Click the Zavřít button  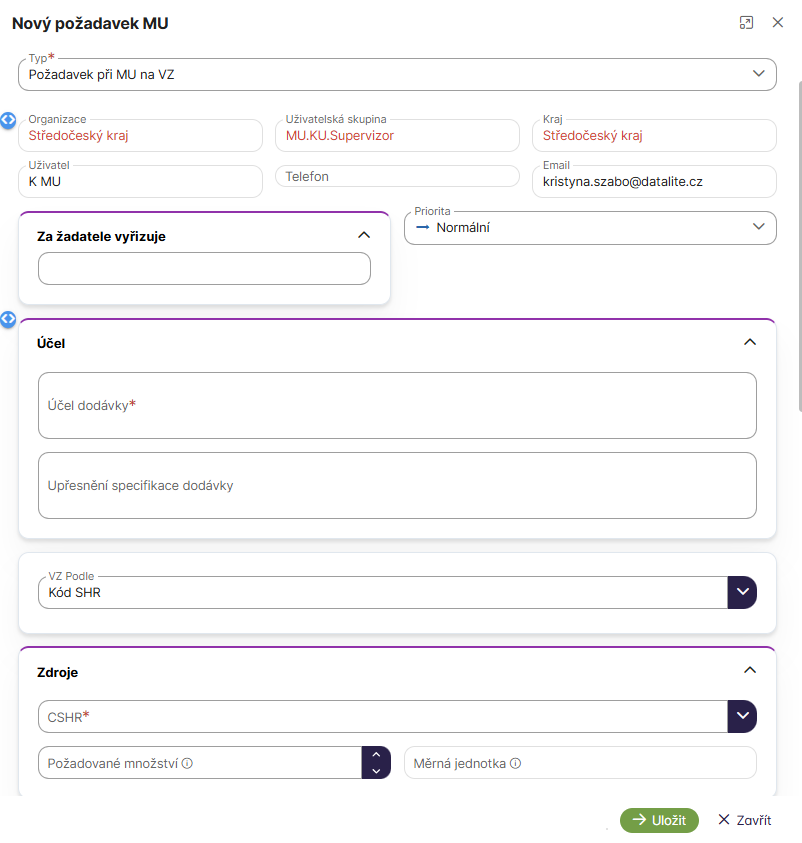tap(744, 820)
